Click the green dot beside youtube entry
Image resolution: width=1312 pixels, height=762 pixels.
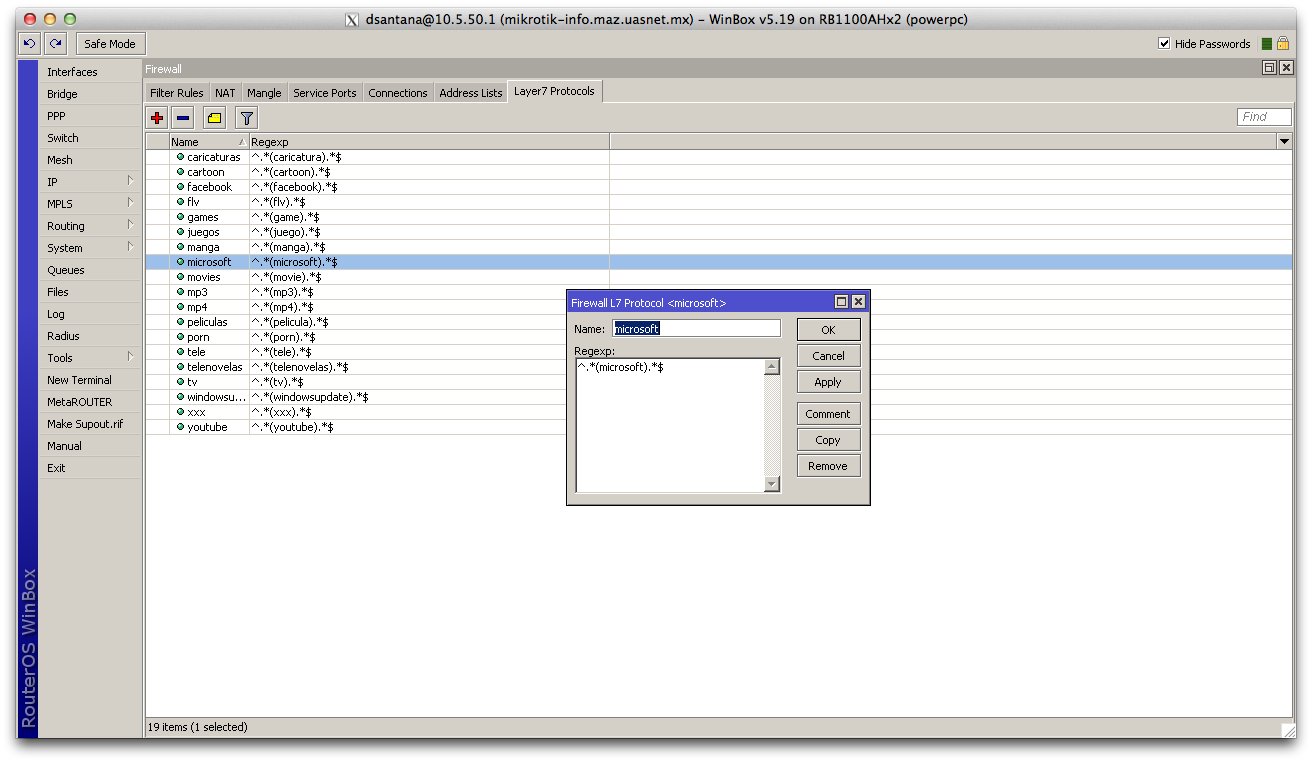[x=180, y=427]
